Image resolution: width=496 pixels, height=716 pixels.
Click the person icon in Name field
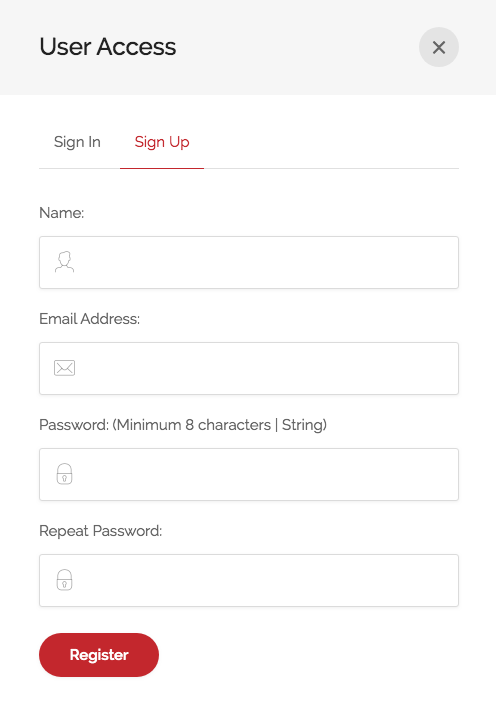64,262
